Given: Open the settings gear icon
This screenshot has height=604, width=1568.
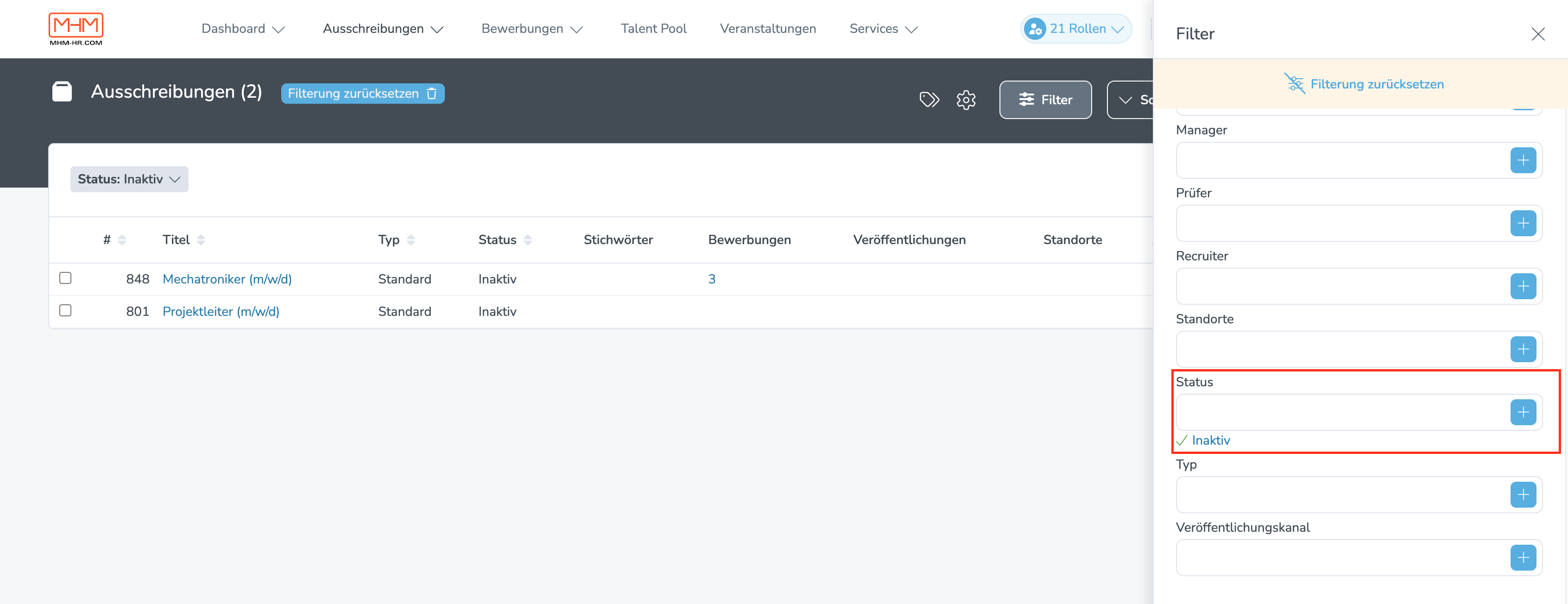Looking at the screenshot, I should click(x=965, y=100).
